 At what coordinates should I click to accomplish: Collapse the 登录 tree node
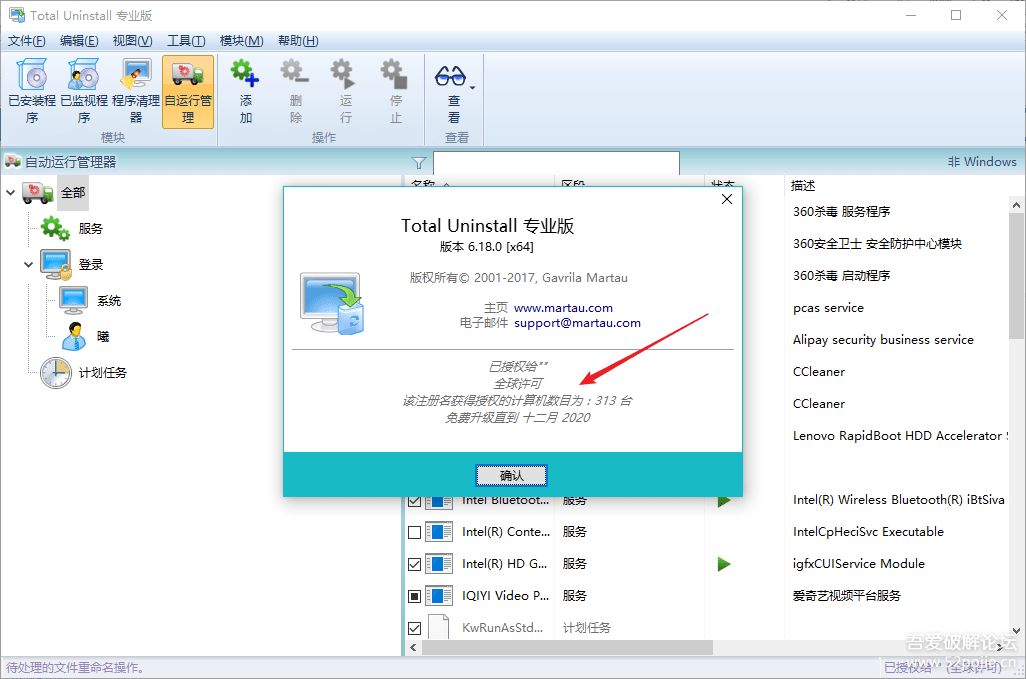tap(28, 265)
